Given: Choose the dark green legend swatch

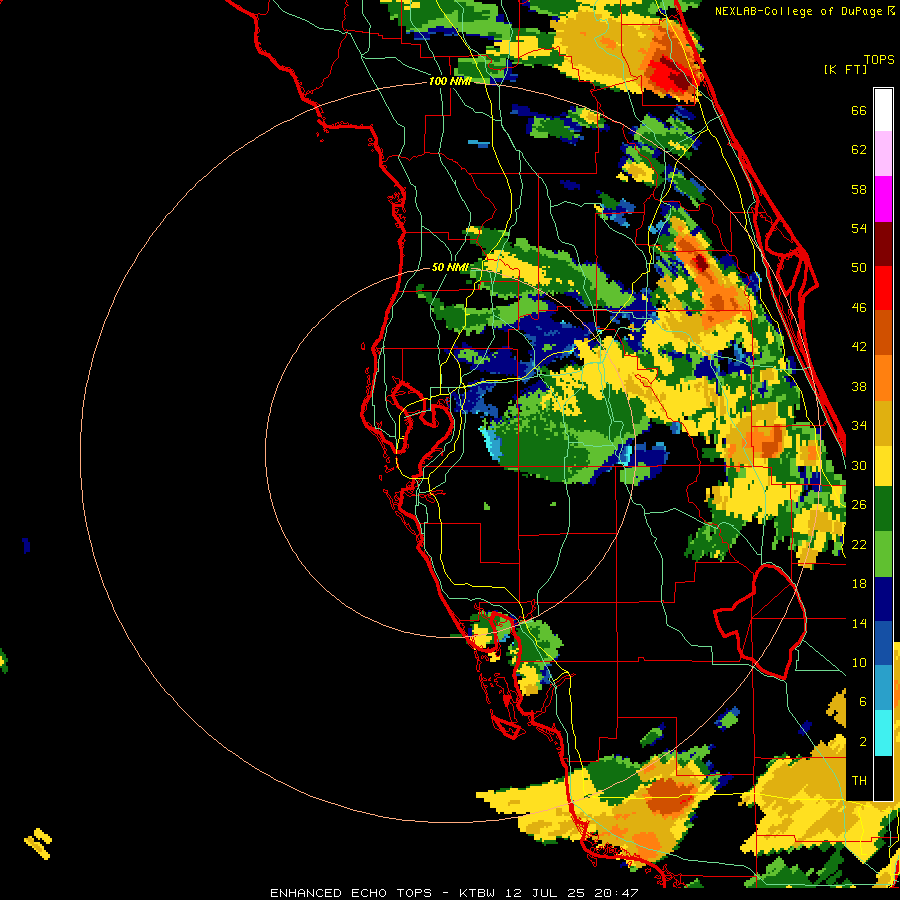Looking at the screenshot, I should click(883, 510).
